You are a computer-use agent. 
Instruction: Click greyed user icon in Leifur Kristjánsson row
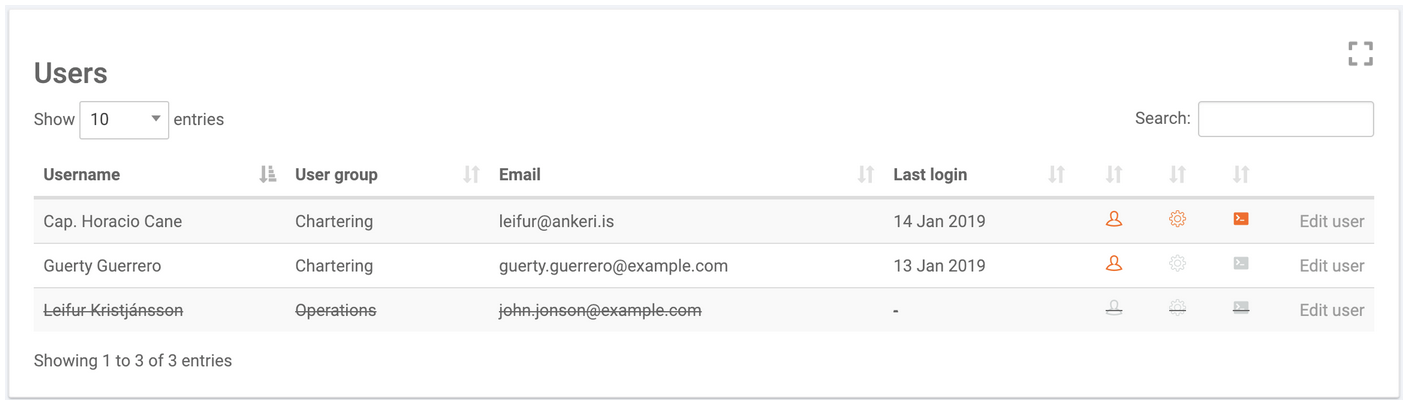click(x=1113, y=309)
